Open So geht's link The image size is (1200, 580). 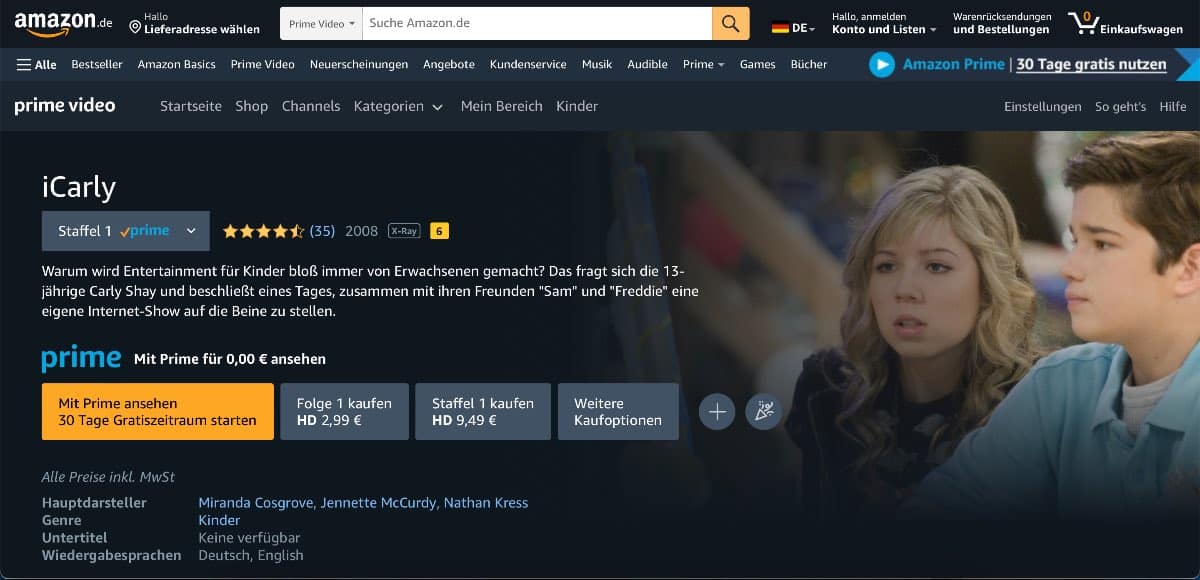point(1121,106)
